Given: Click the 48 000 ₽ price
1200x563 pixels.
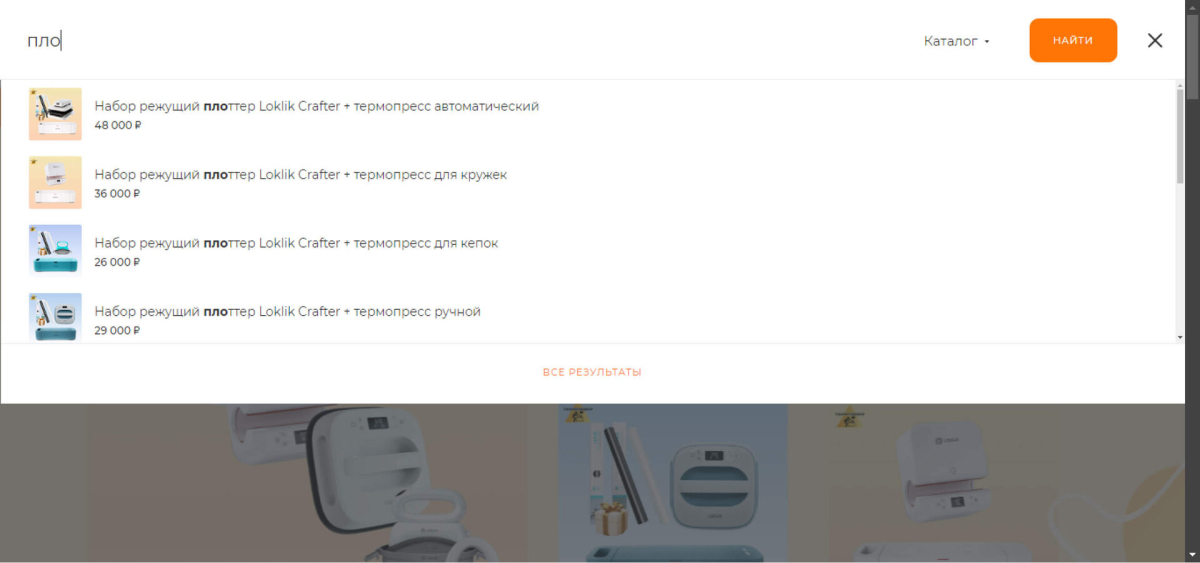Looking at the screenshot, I should coord(118,125).
